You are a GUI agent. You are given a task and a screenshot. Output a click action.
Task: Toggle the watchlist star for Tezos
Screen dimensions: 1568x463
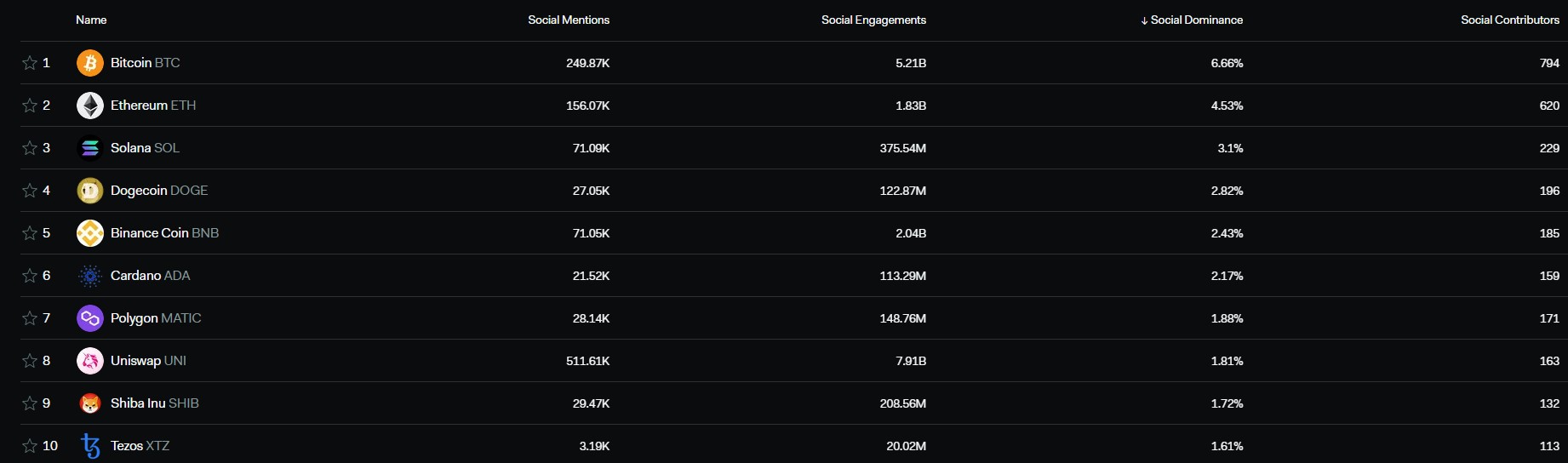30,446
